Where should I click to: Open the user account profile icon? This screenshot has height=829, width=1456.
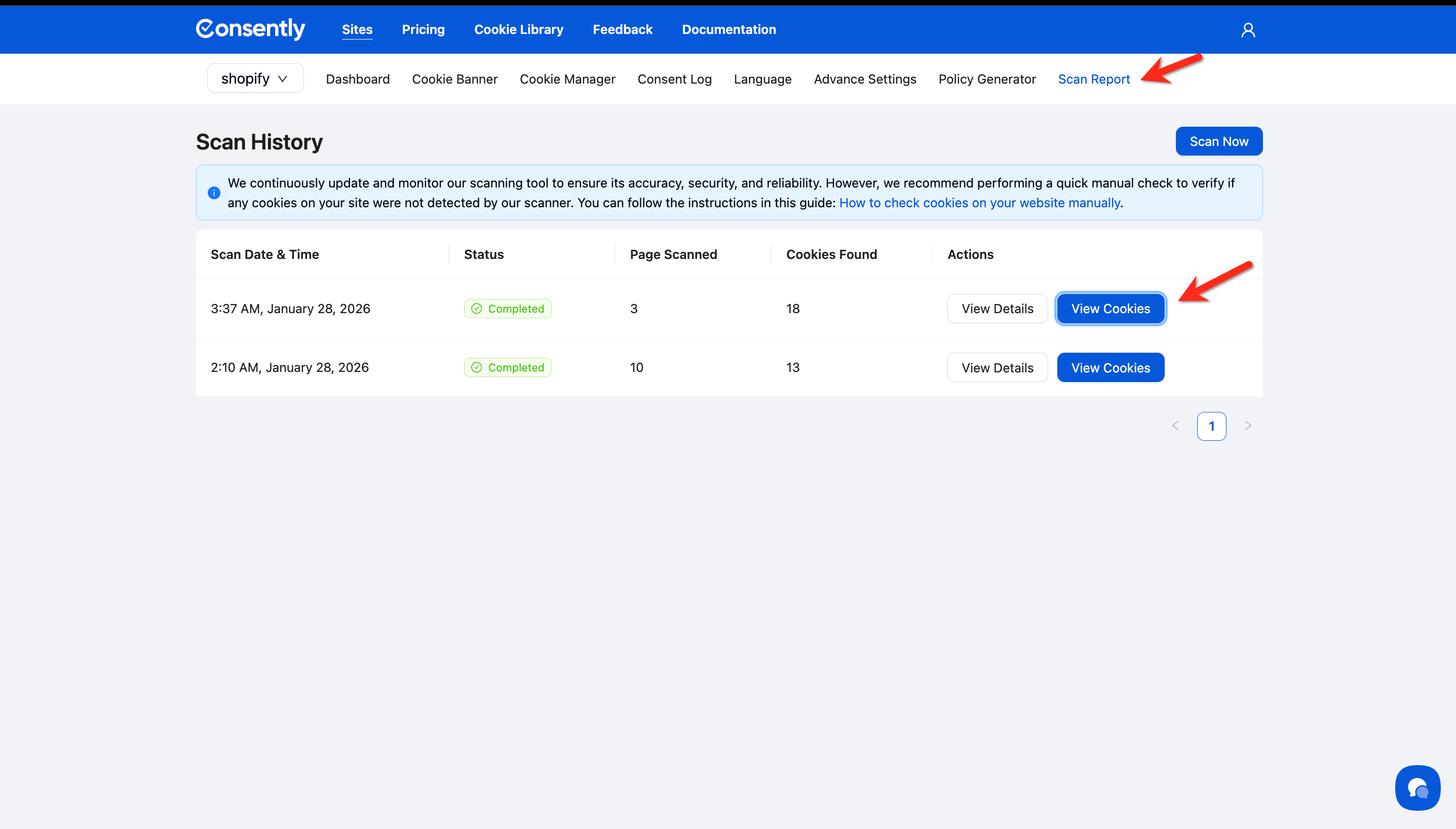(1248, 29)
